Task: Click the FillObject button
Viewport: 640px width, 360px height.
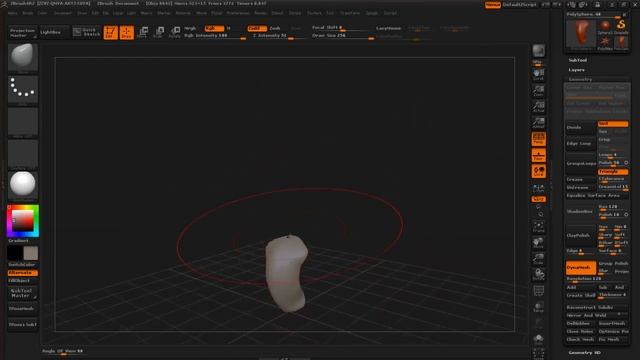Action: [23, 281]
